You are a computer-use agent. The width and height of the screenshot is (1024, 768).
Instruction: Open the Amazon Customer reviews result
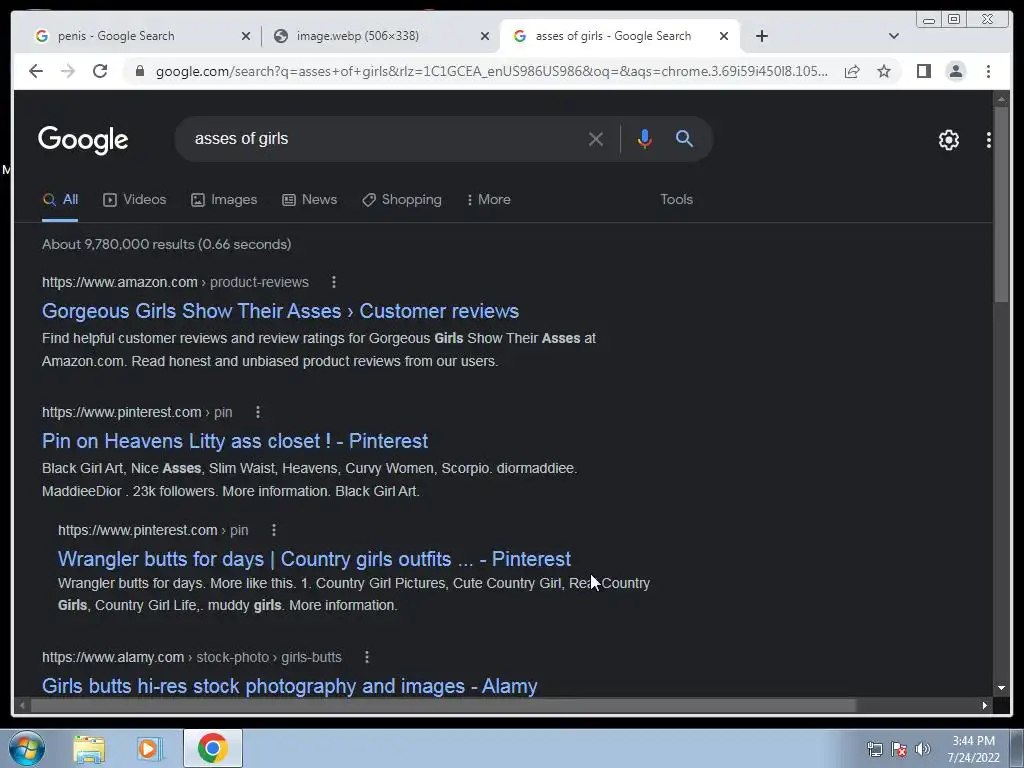[280, 311]
